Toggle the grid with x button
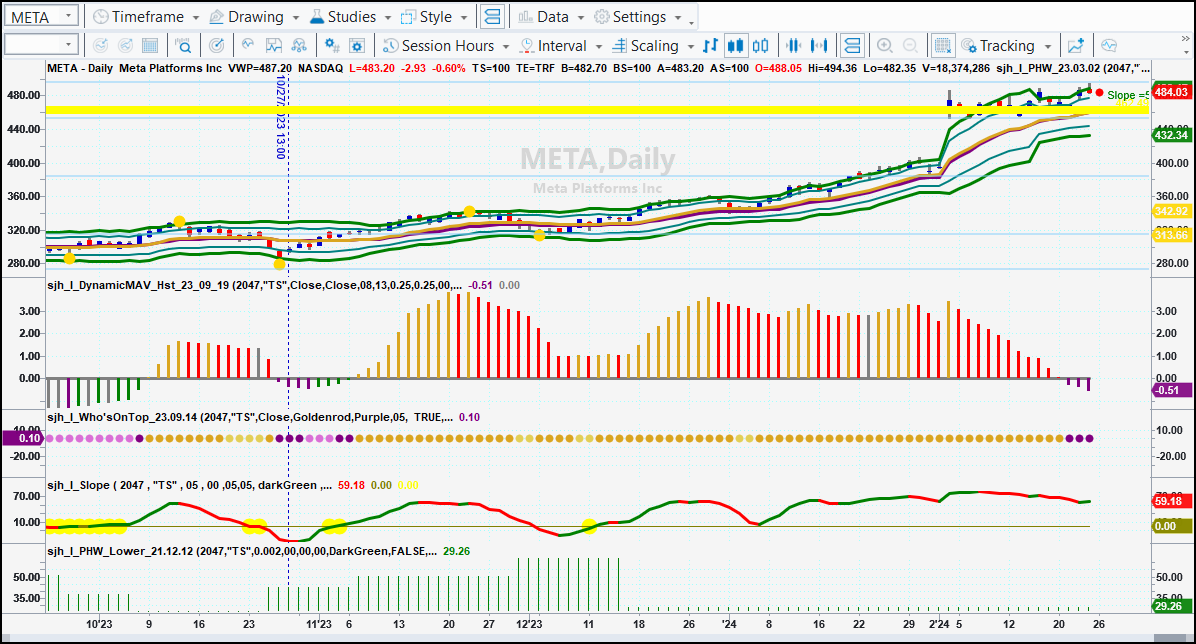The image size is (1196, 644). click(943, 46)
